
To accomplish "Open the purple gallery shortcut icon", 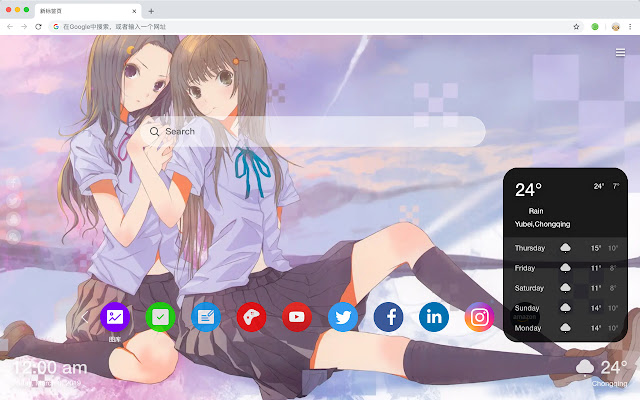I will (x=115, y=317).
